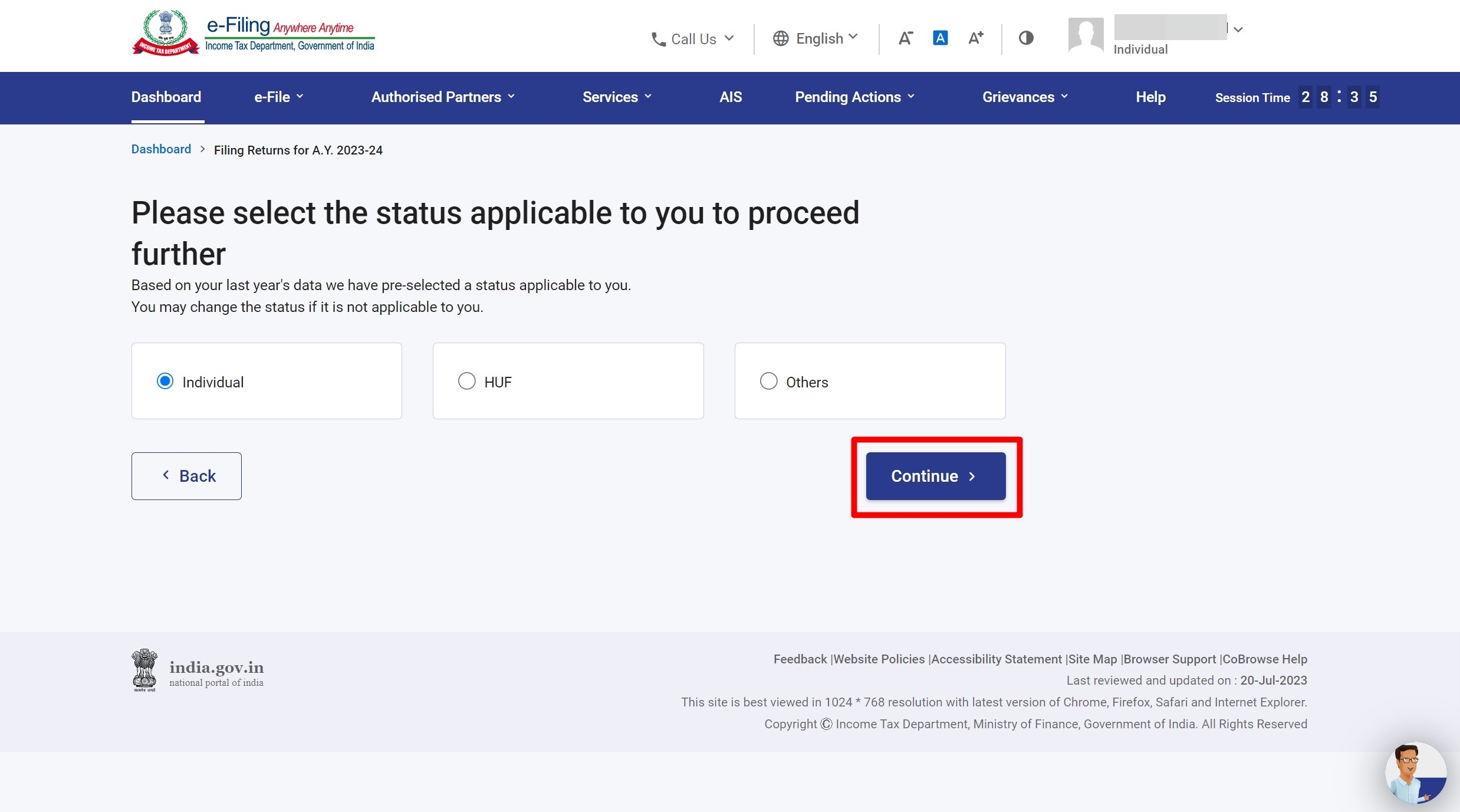Choose the Others status option
This screenshot has height=812, width=1460.
point(768,381)
